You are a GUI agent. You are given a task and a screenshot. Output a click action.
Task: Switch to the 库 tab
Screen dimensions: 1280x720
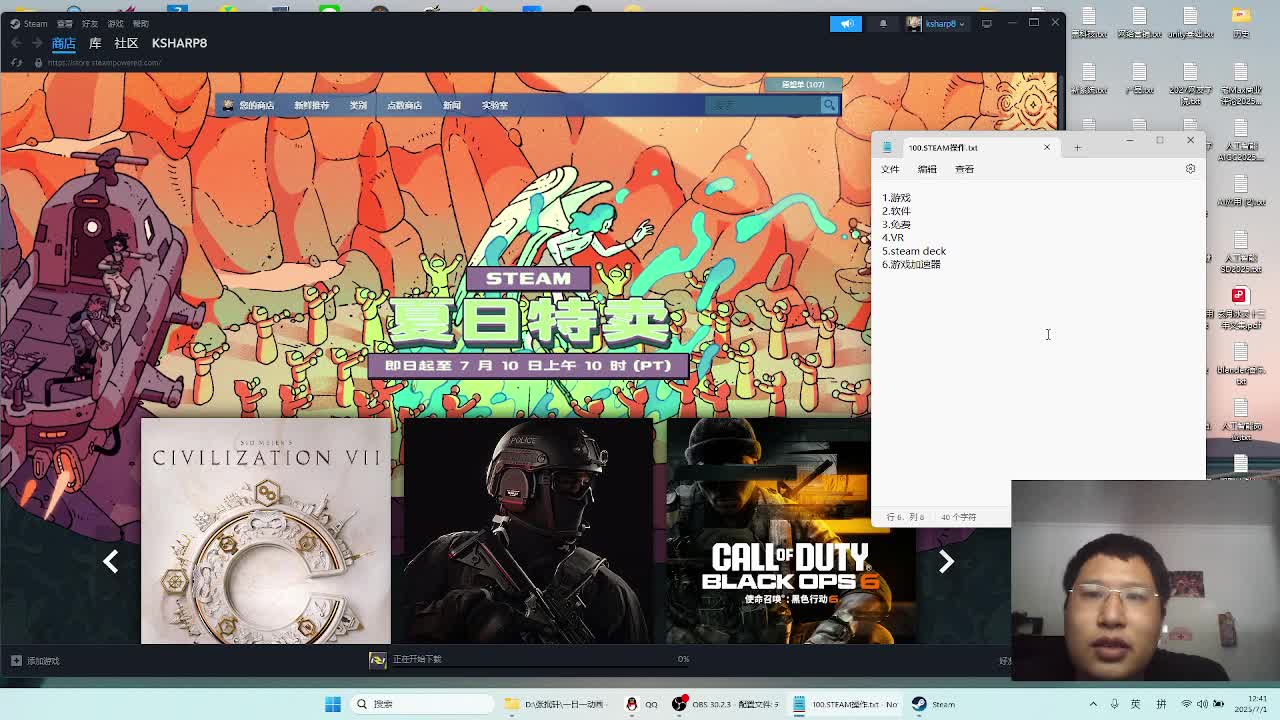tap(95, 43)
